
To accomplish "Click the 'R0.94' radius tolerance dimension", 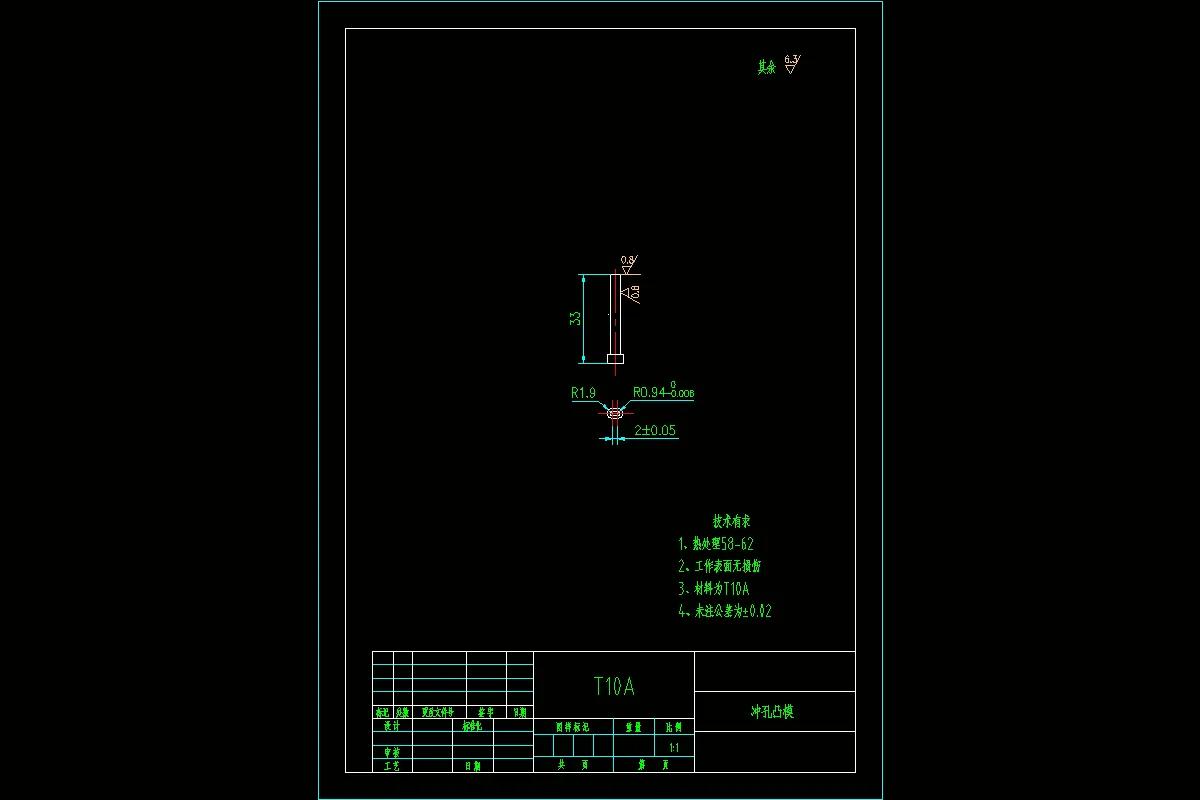I will [663, 392].
